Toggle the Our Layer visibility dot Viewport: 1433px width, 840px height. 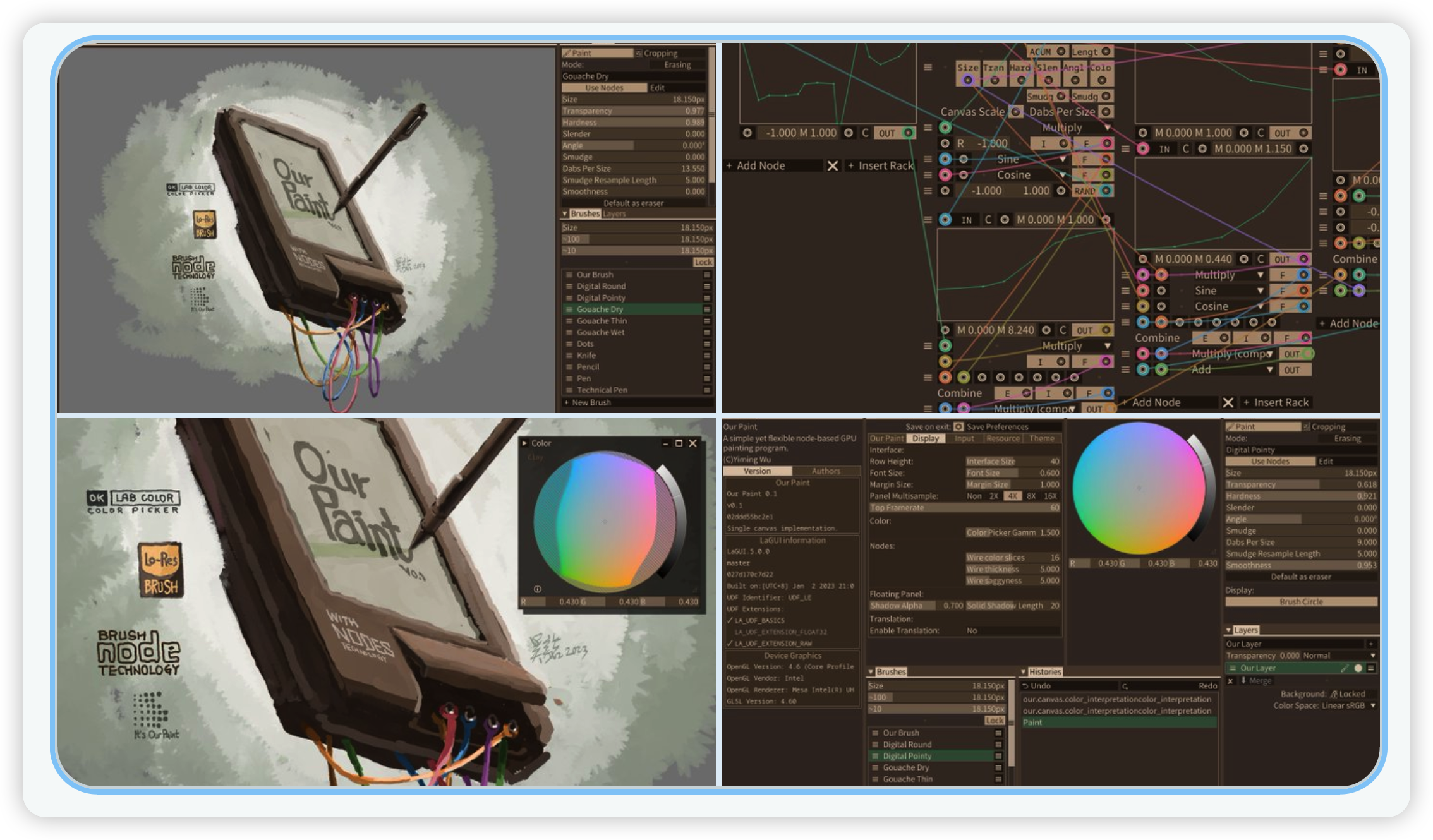[1358, 668]
